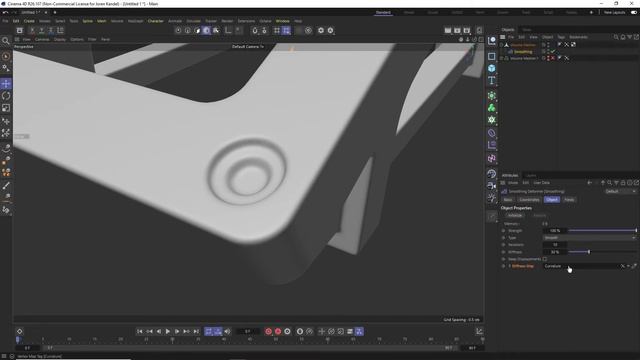Open Stiffness Map field arrow menu
The width and height of the screenshot is (640, 360).
(x=628, y=266)
